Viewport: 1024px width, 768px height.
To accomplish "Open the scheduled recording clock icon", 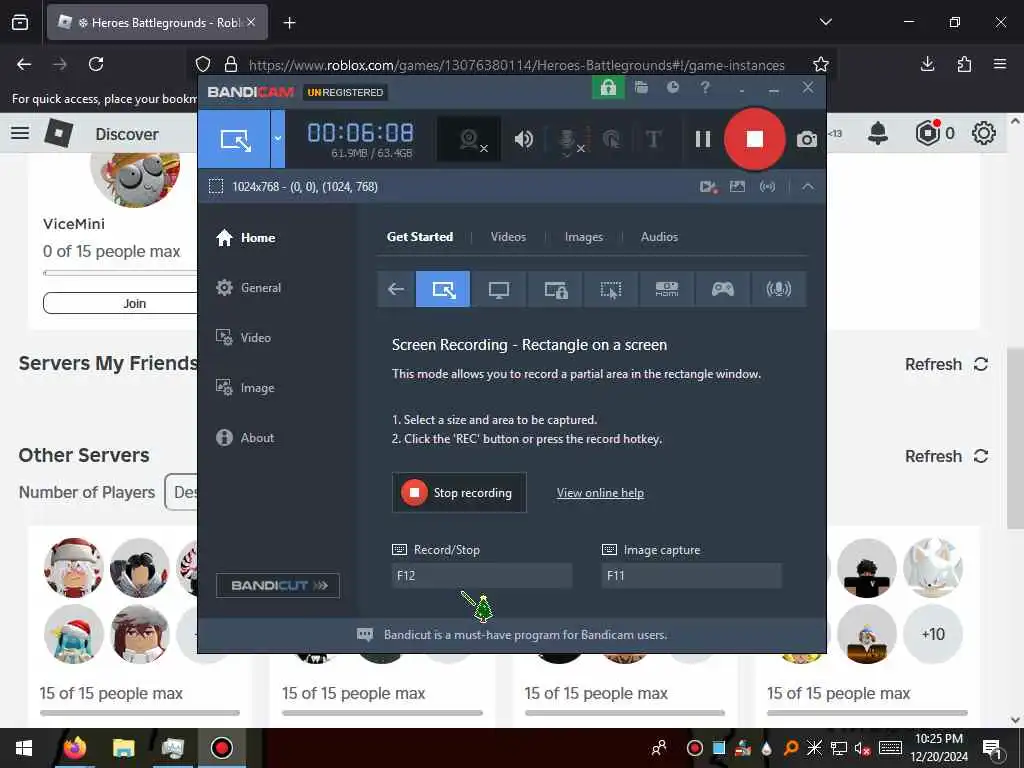I will (673, 87).
